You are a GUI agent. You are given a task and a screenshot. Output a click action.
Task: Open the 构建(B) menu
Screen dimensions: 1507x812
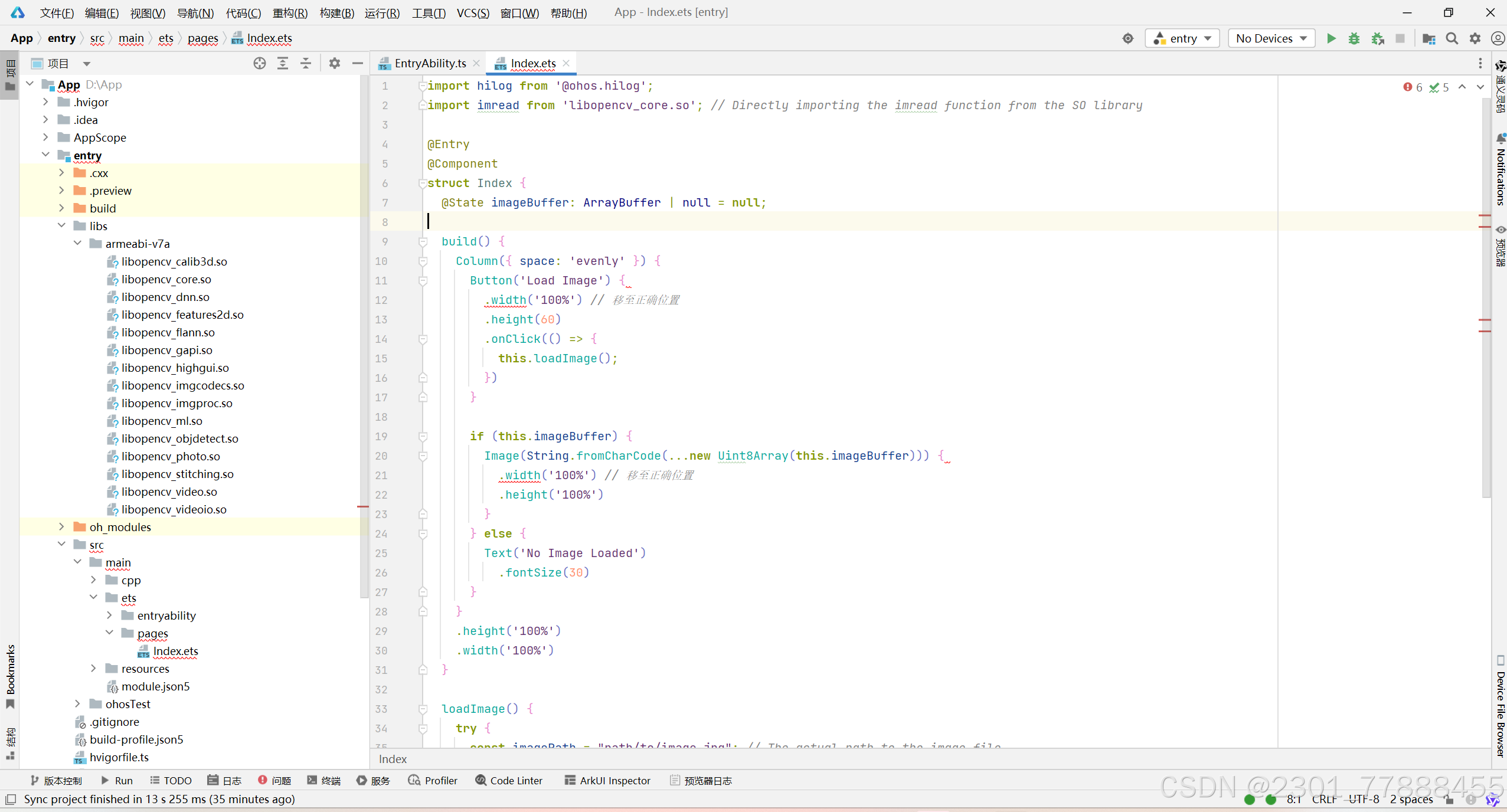tap(336, 12)
